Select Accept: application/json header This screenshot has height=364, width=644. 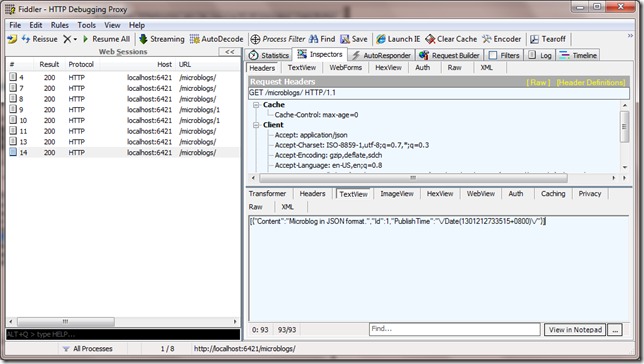click(311, 135)
